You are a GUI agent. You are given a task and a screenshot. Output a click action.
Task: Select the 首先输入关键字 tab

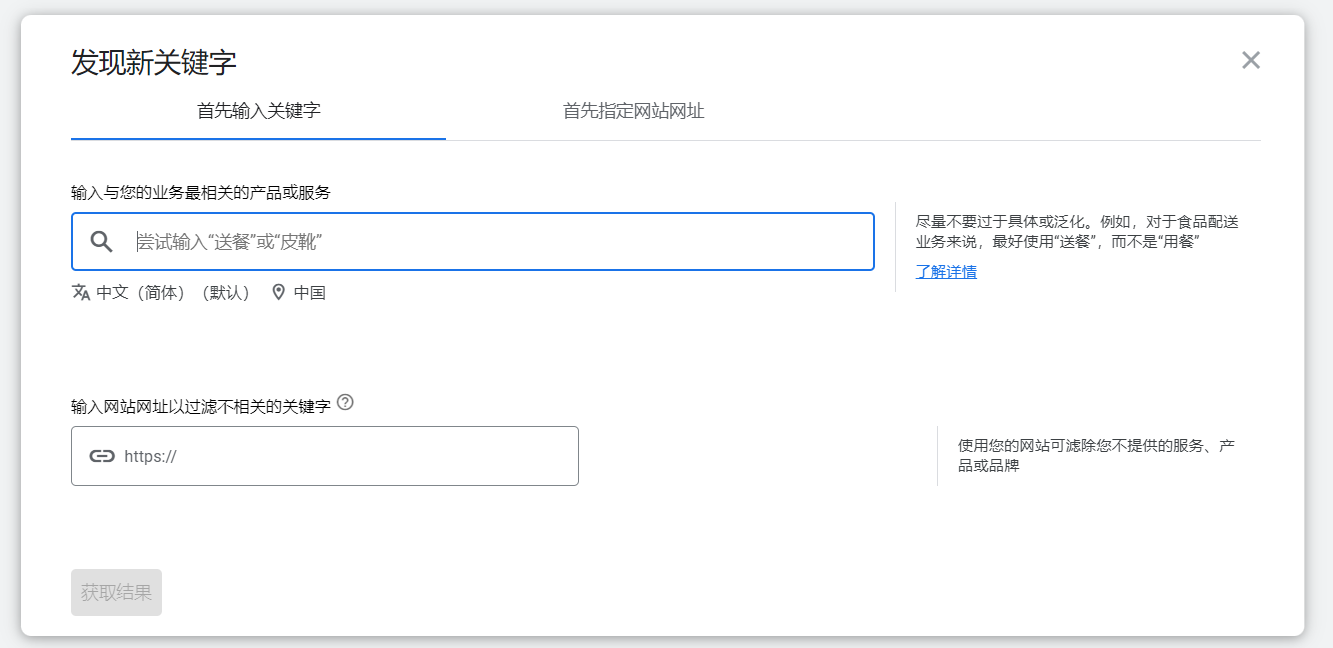point(258,111)
